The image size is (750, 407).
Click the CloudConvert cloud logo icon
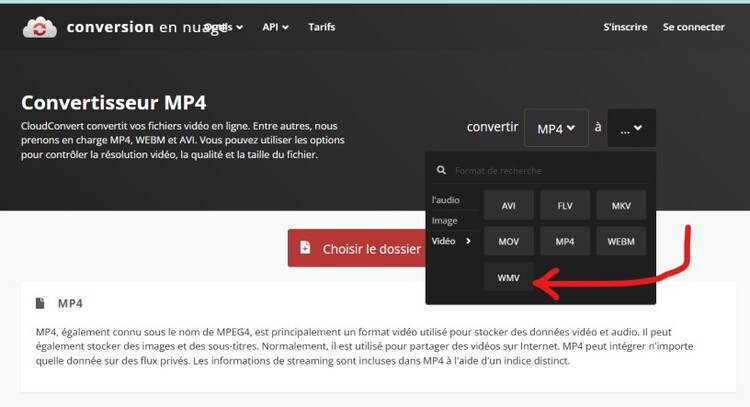tap(40, 27)
